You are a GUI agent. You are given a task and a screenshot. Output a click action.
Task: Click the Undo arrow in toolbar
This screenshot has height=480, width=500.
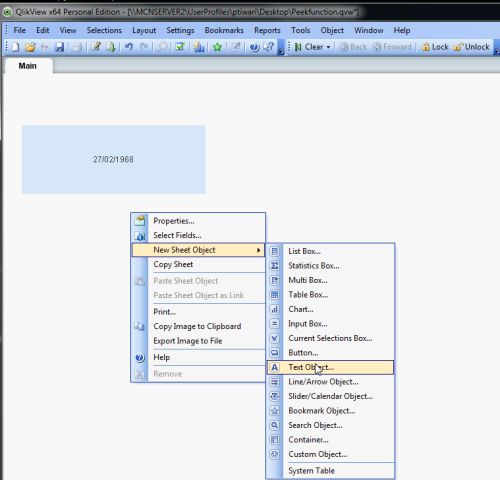(x=129, y=47)
